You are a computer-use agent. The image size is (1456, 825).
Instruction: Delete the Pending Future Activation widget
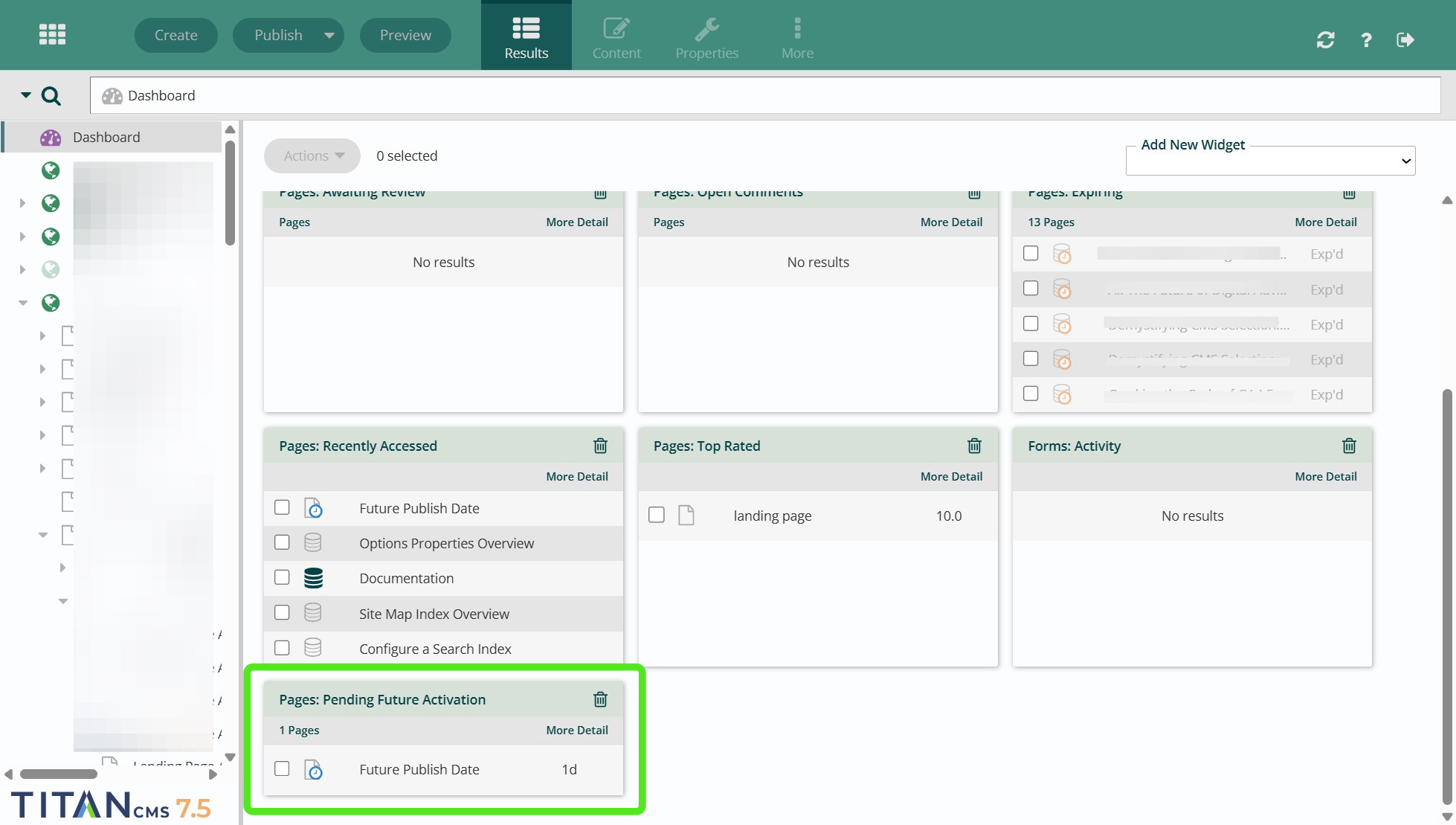[x=600, y=699]
